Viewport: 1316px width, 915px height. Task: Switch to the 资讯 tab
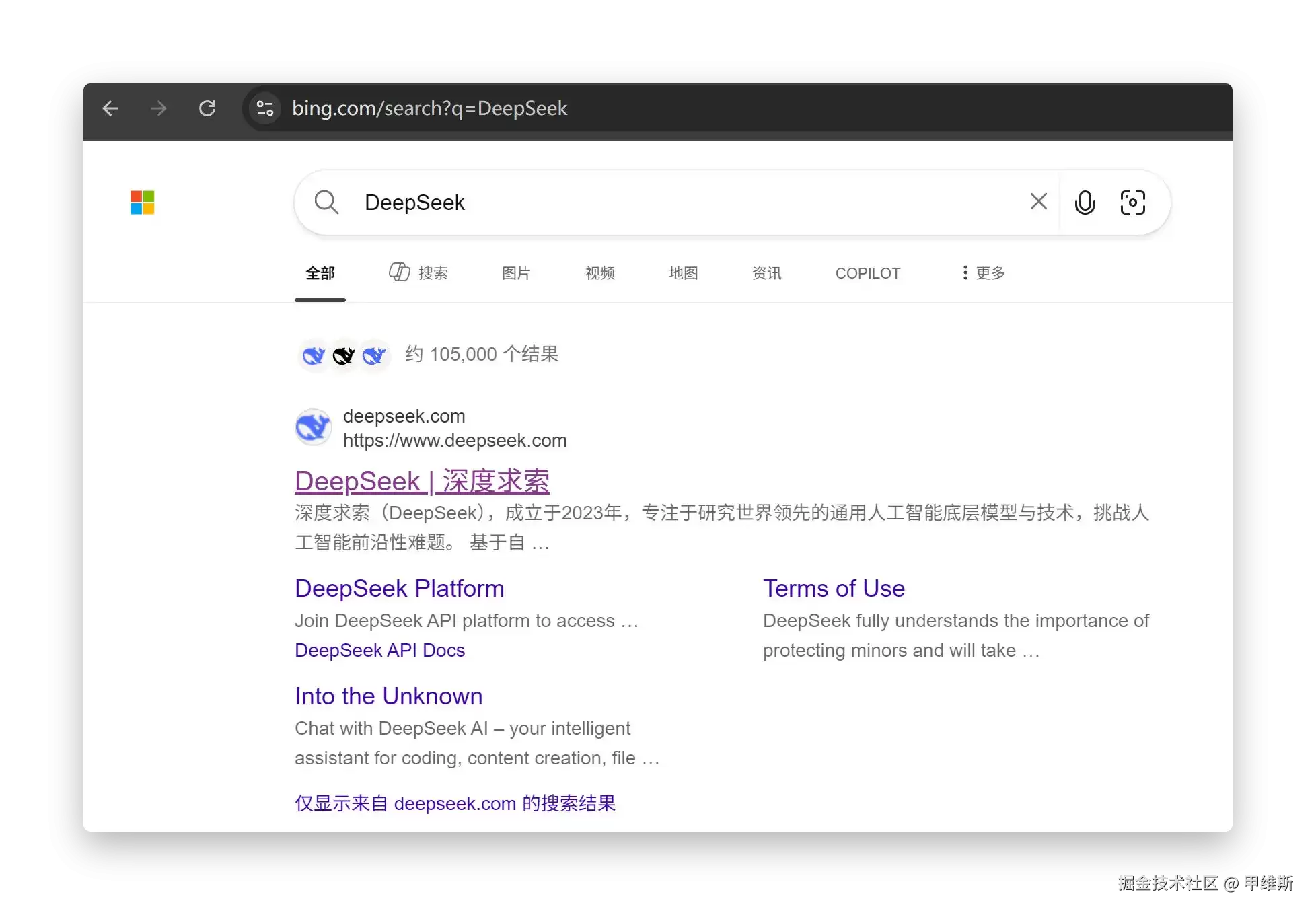[766, 273]
